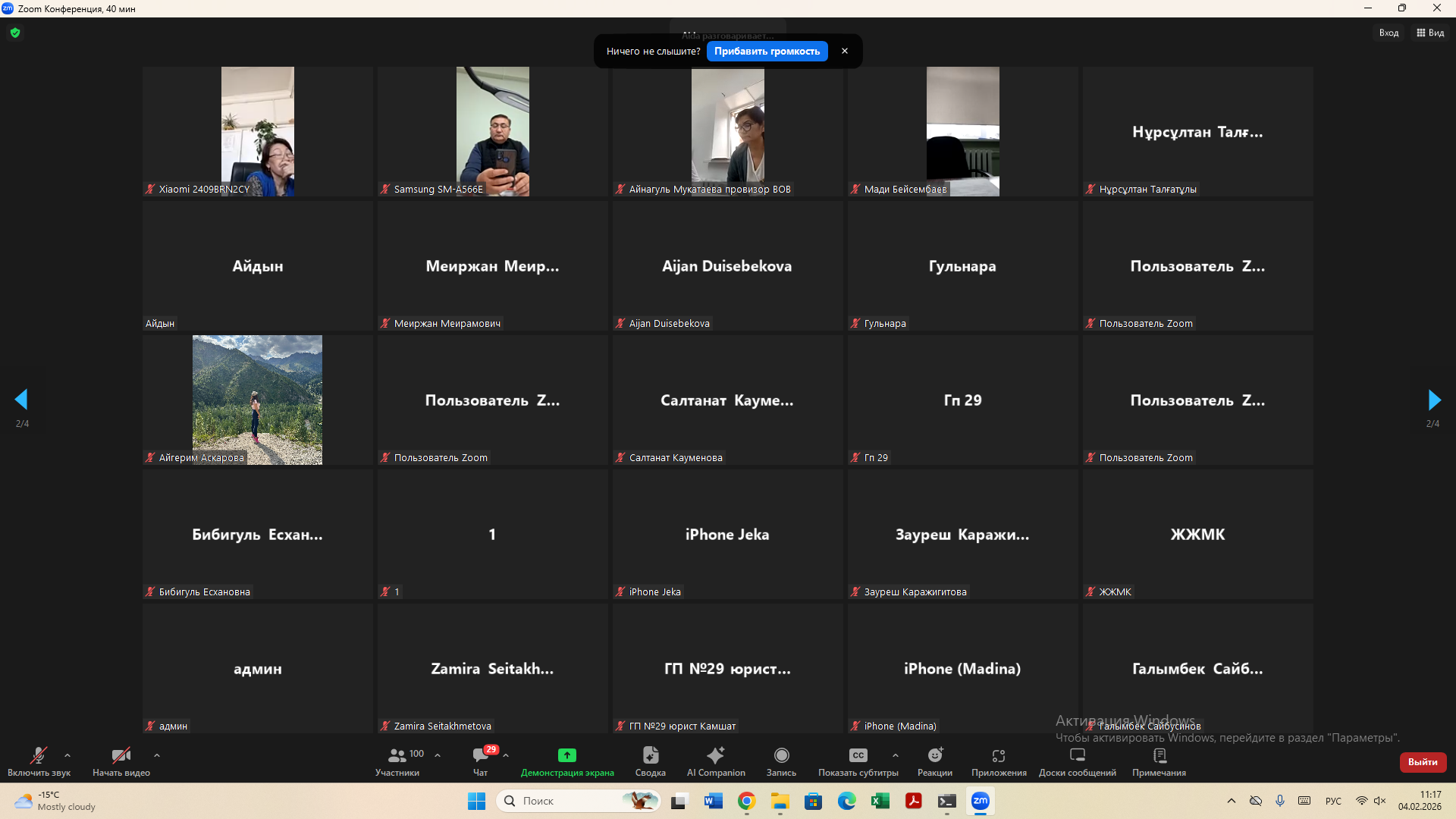1456x819 pixels.
Task: Open the Приложения (Apps) panel
Action: tap(999, 755)
